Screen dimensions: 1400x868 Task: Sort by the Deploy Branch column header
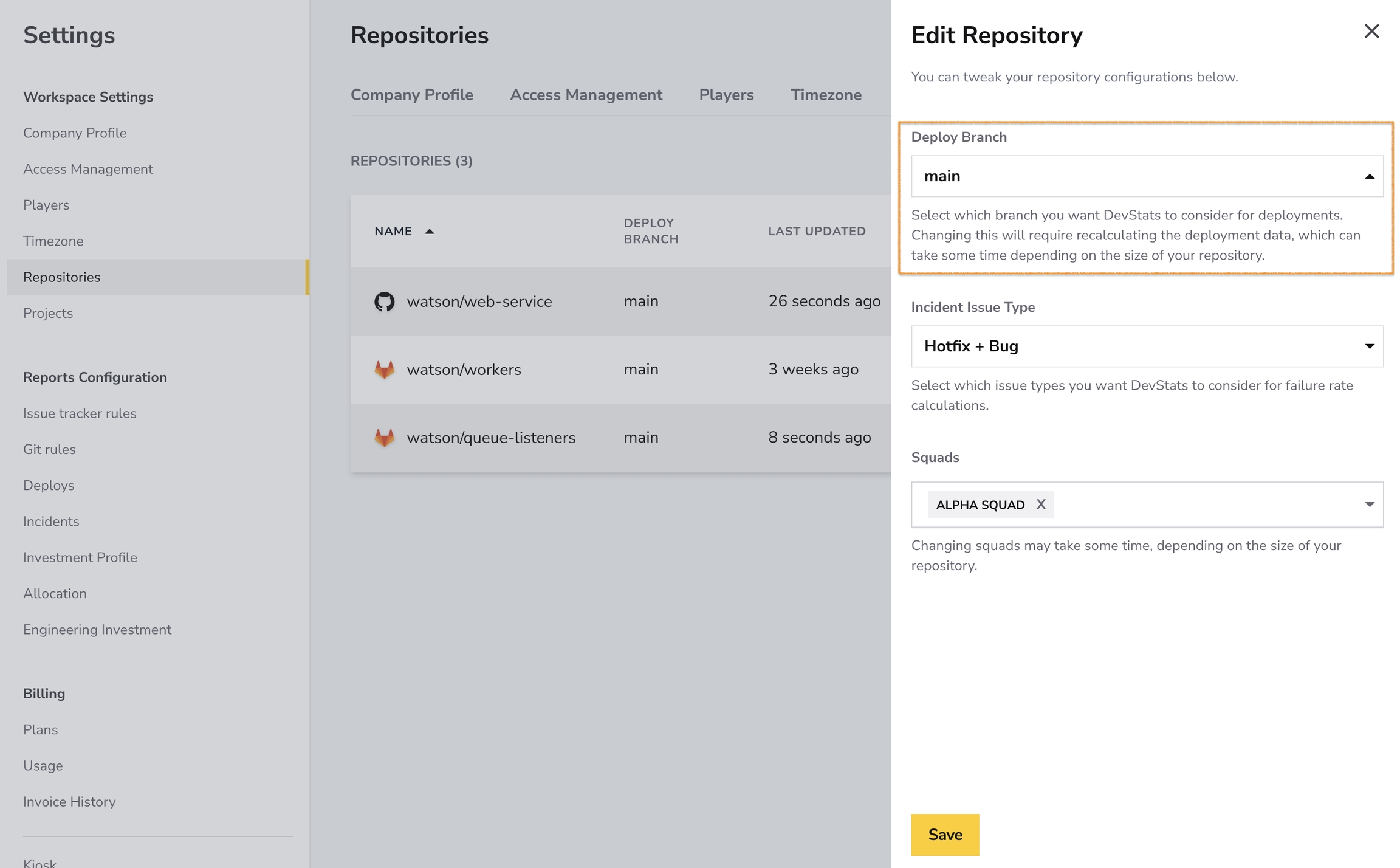click(651, 231)
